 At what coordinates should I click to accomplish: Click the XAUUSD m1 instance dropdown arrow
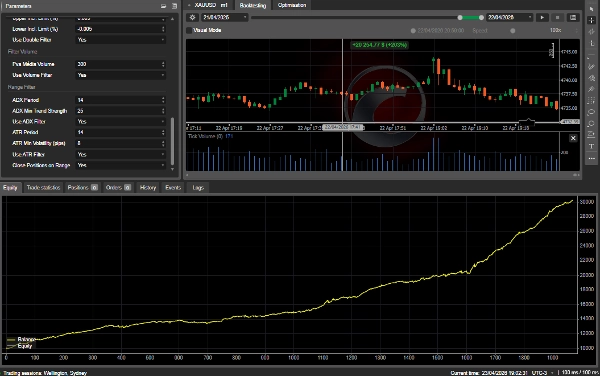click(x=189, y=5)
